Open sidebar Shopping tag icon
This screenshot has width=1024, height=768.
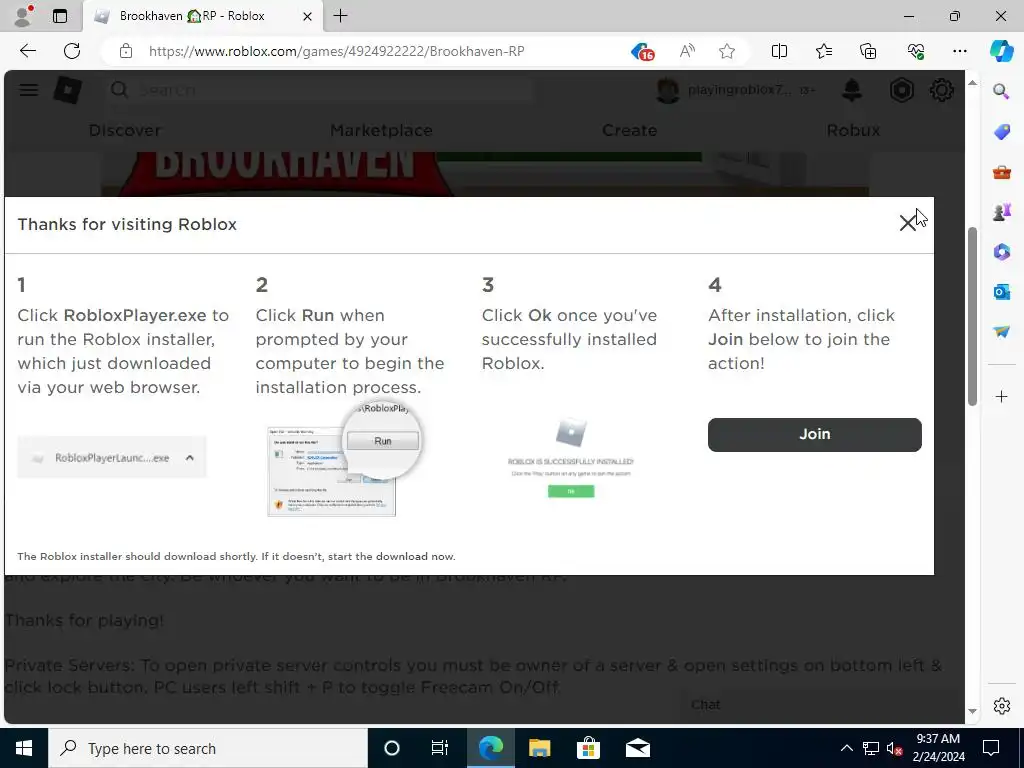coord(1001,132)
